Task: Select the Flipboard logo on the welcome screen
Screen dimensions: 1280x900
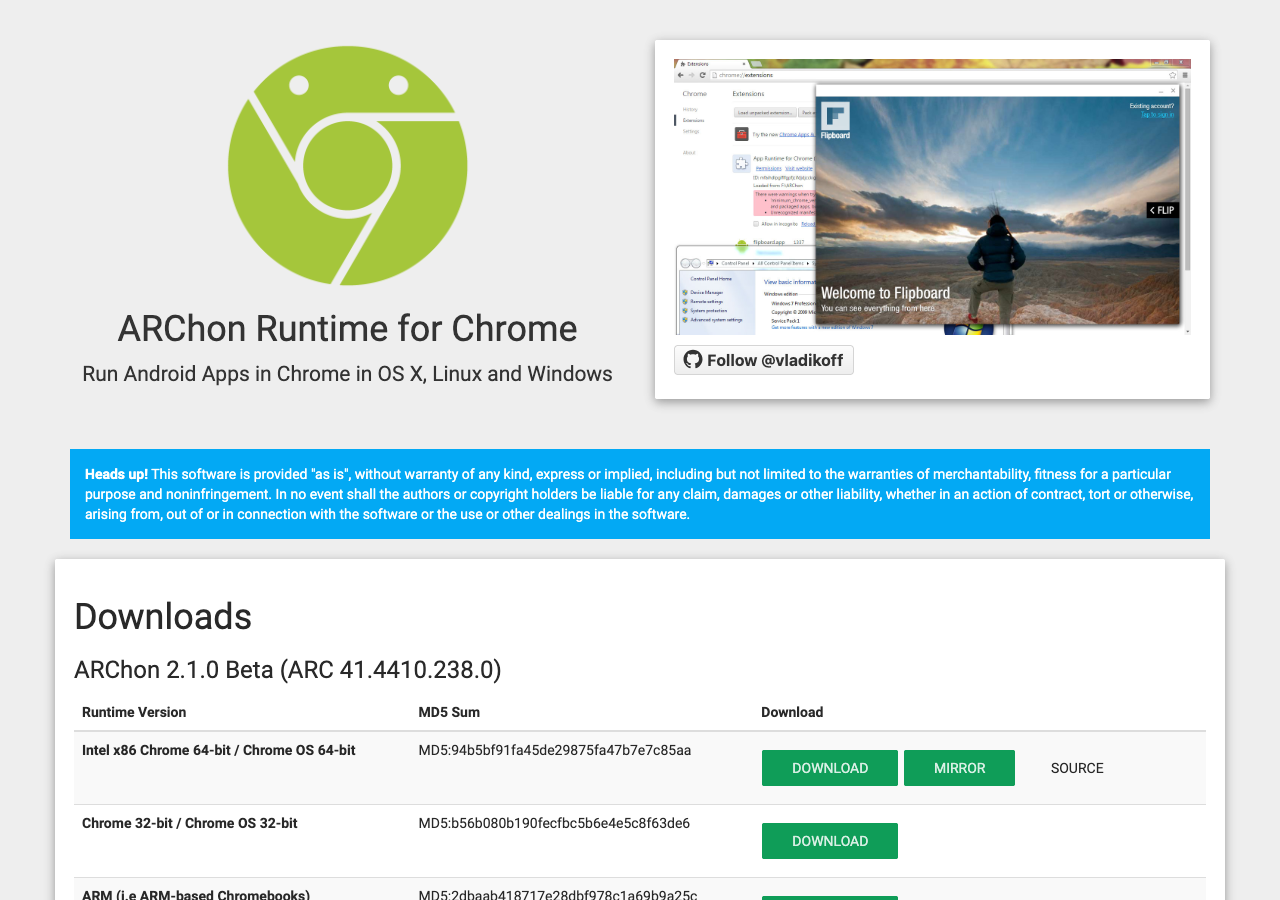Action: (836, 118)
